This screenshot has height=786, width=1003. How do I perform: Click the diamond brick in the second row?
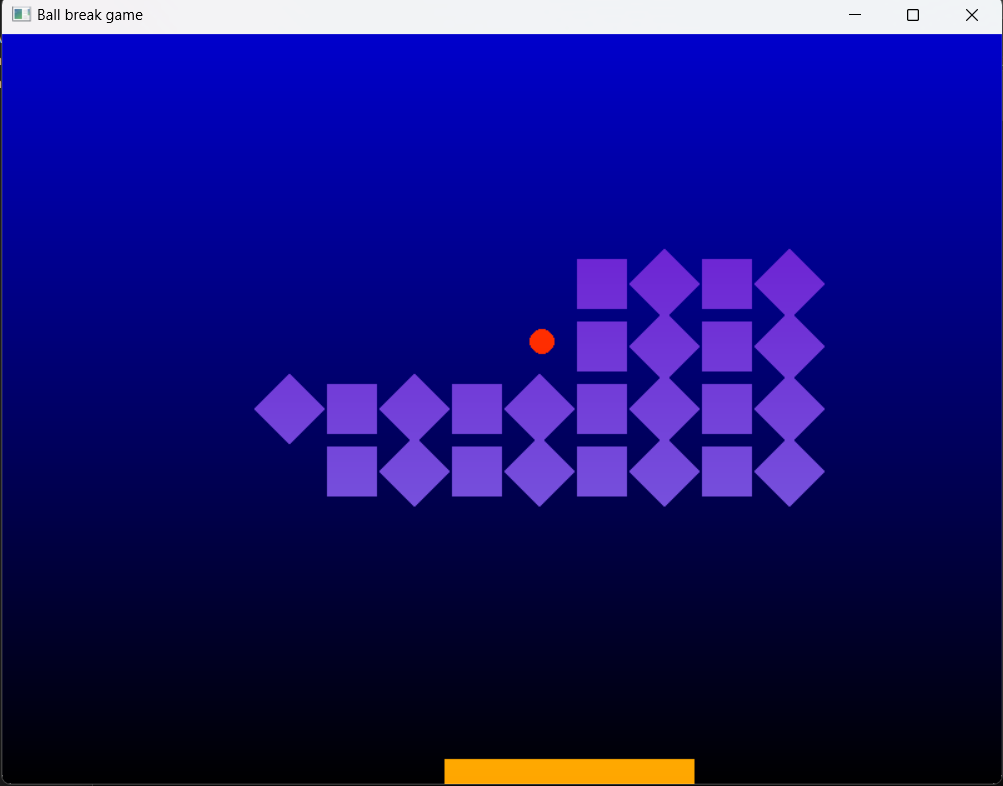click(666, 345)
